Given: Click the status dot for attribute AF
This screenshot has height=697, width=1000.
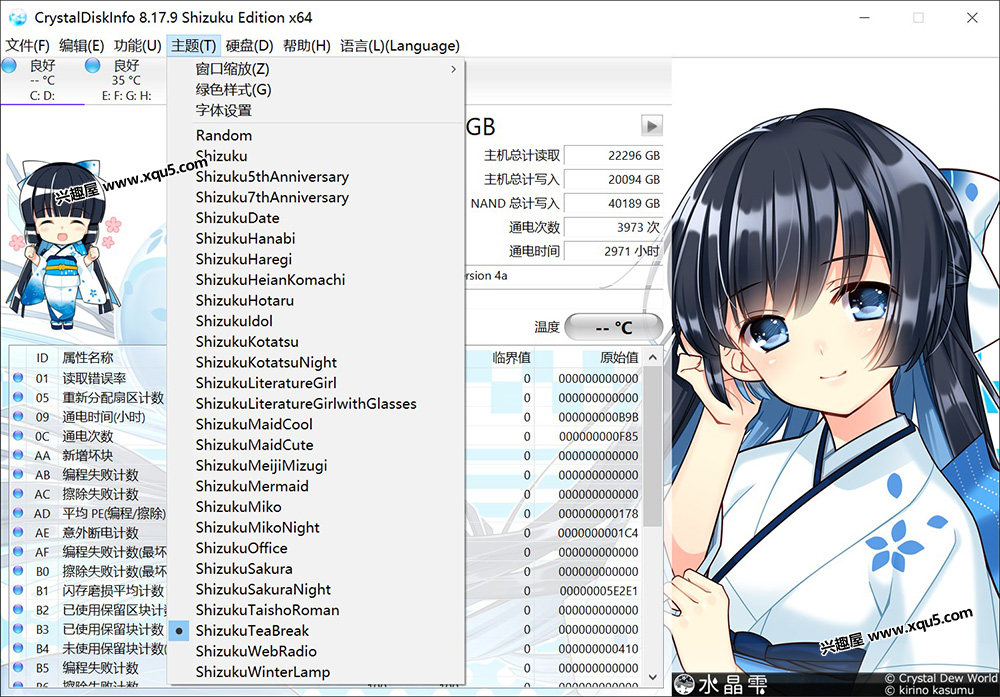Looking at the screenshot, I should [x=18, y=552].
